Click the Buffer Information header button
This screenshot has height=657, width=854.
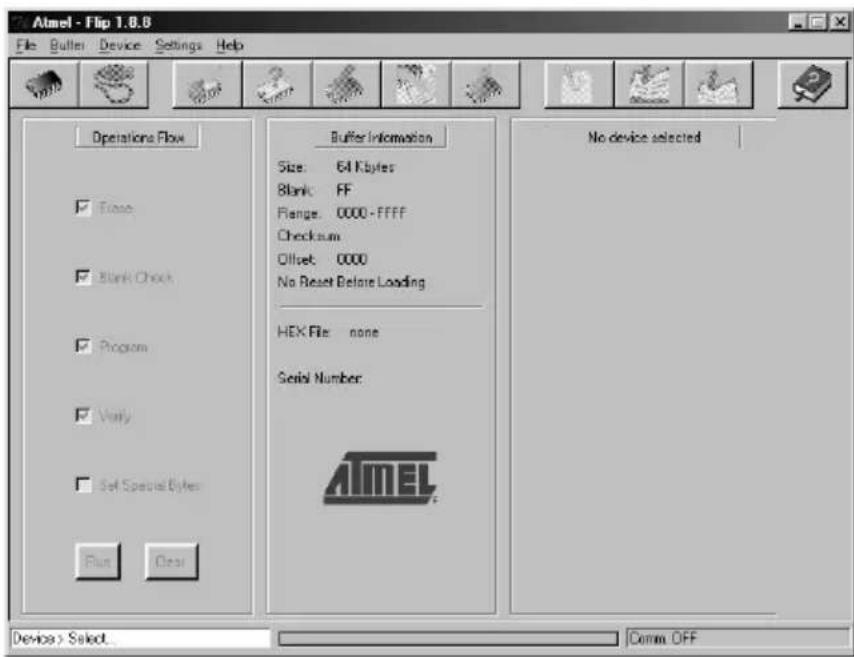tap(381, 137)
